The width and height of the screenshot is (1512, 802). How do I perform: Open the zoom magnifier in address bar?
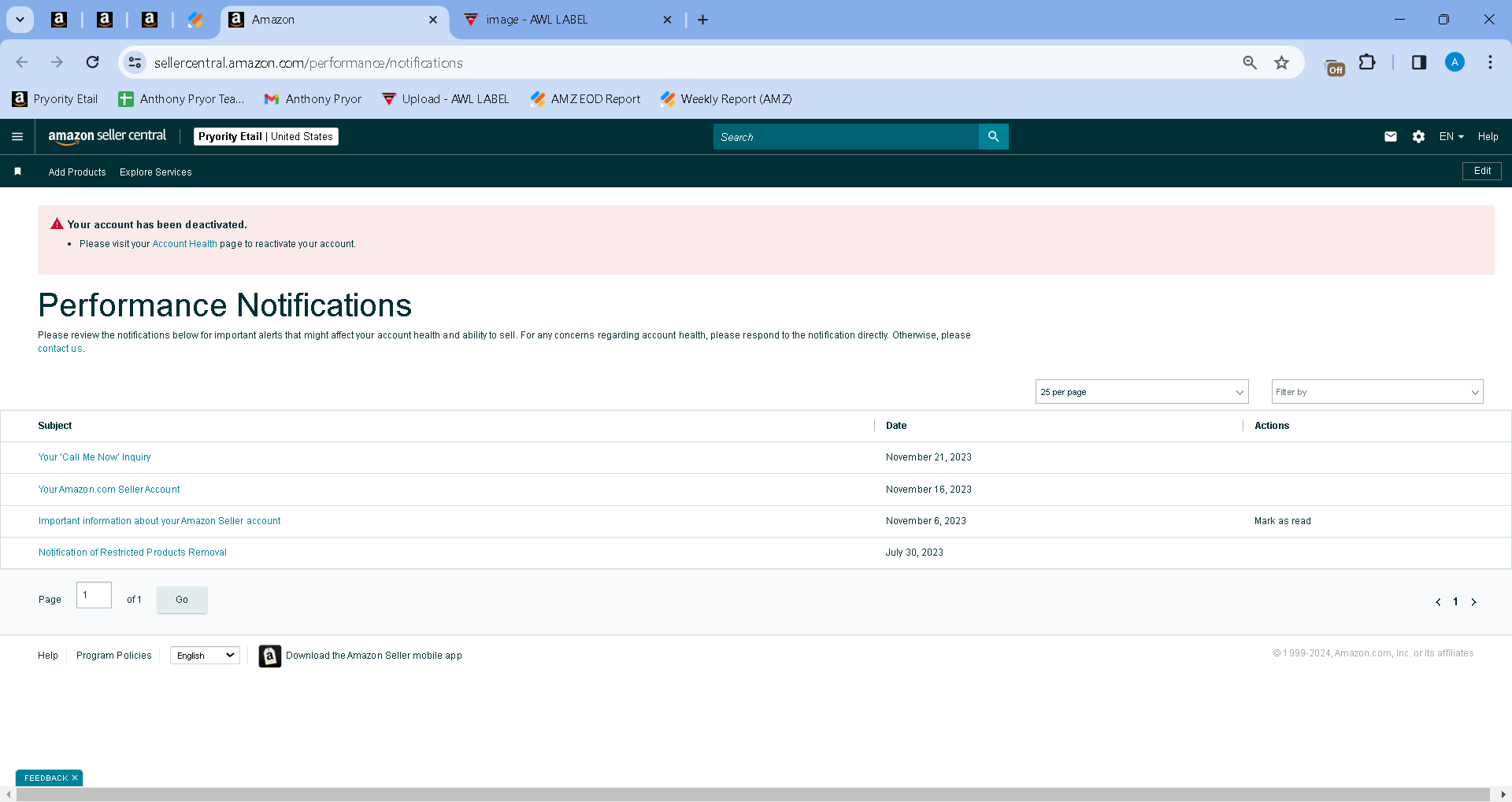[1250, 62]
